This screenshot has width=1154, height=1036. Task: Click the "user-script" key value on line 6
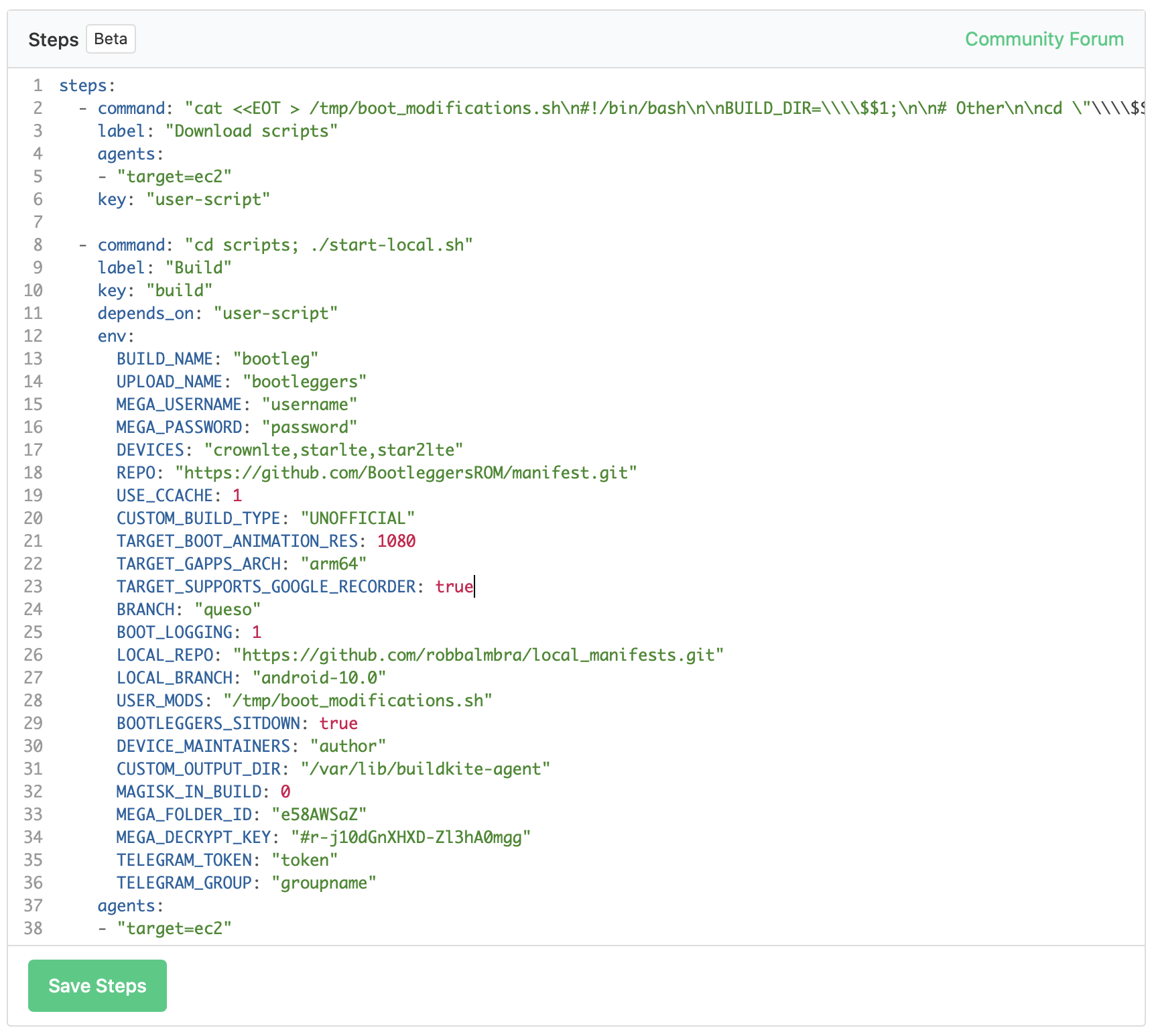tap(208, 200)
